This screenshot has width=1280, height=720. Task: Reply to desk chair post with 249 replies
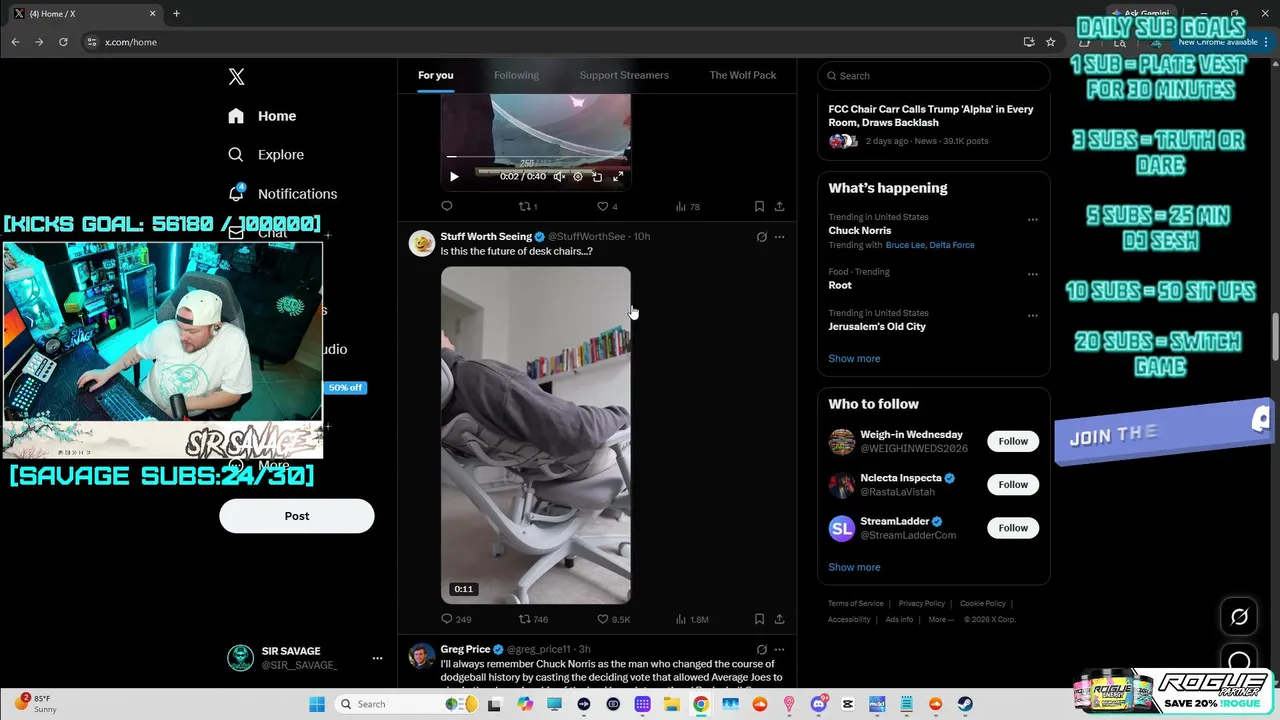pyautogui.click(x=456, y=619)
